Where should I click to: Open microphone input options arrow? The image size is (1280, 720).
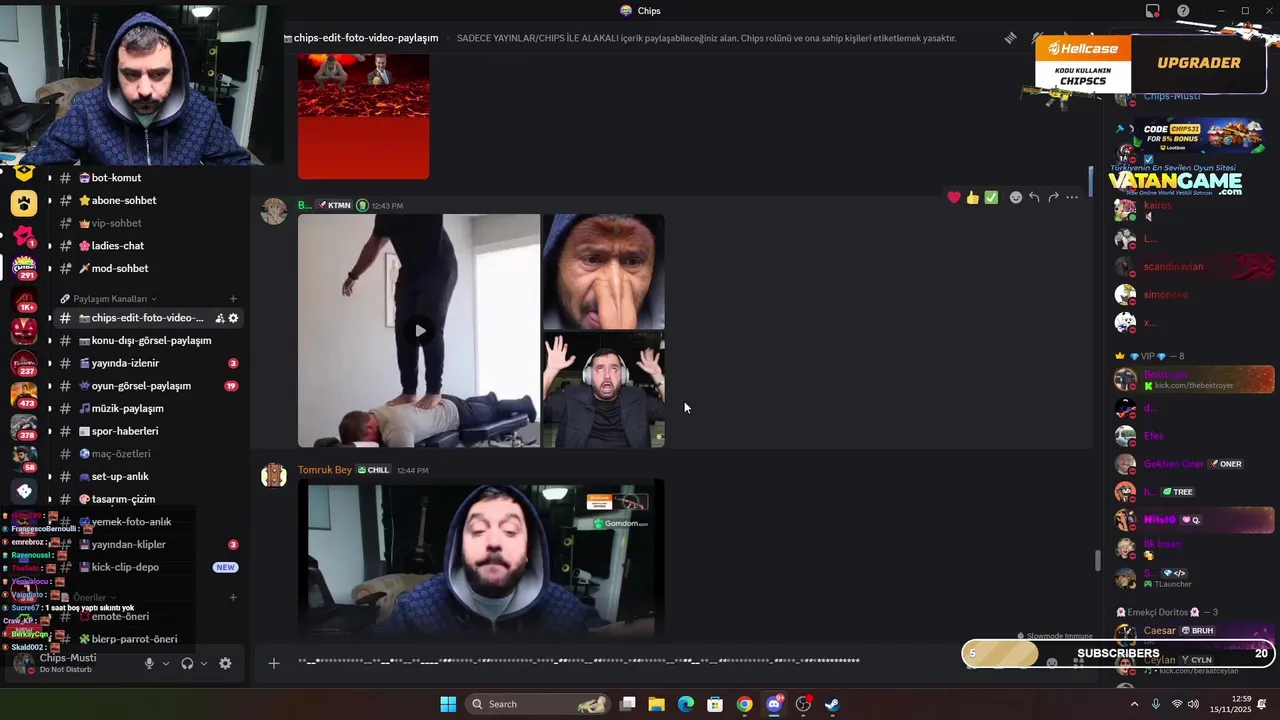pyautogui.click(x=166, y=663)
